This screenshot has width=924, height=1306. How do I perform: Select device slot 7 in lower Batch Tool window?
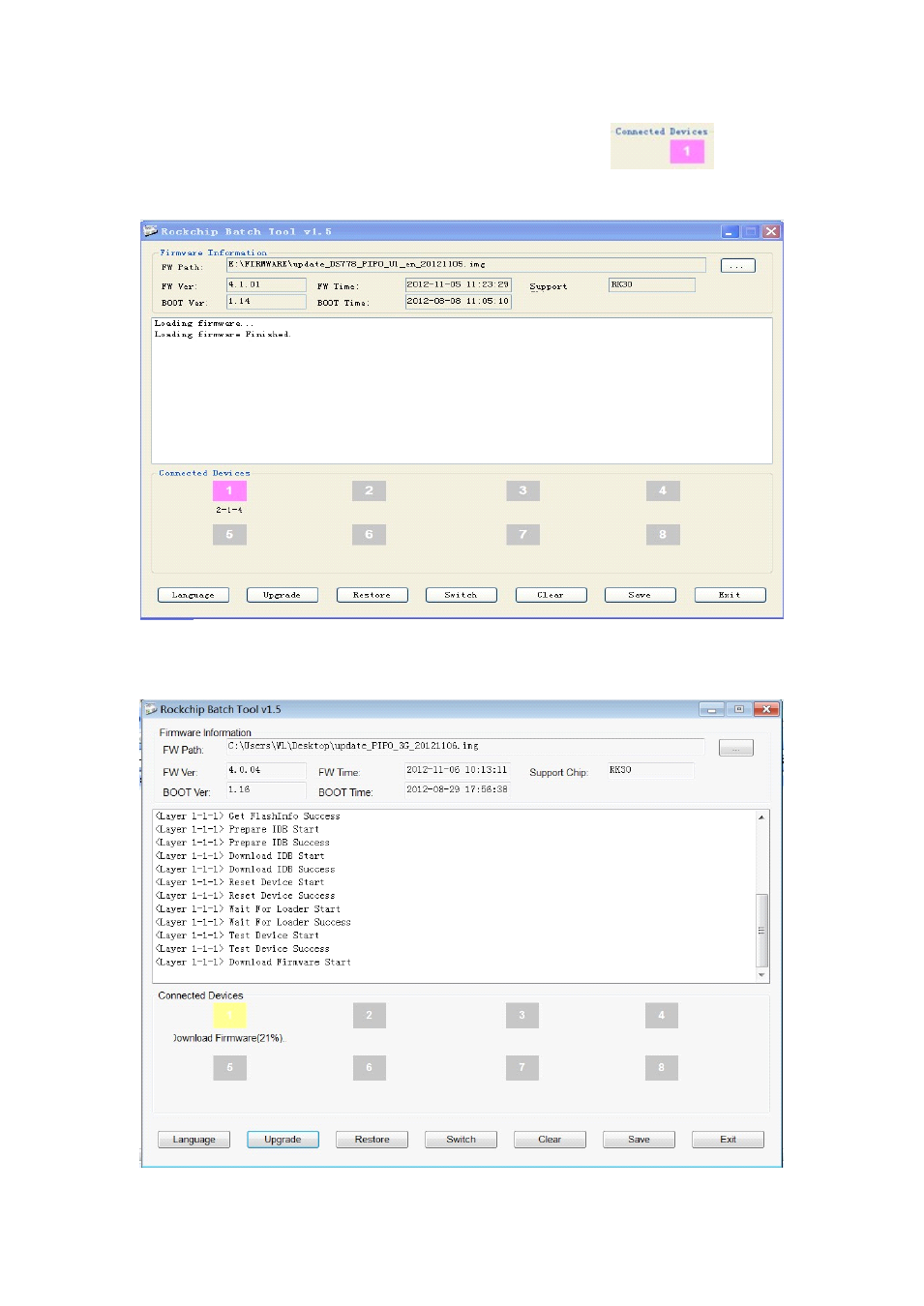[522, 1067]
